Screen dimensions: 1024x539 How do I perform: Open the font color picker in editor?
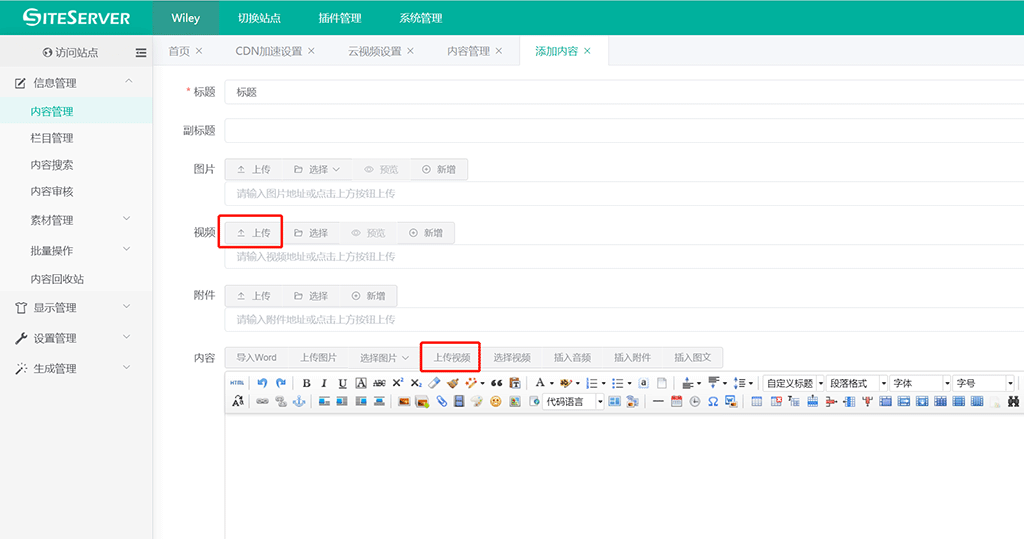(540, 383)
